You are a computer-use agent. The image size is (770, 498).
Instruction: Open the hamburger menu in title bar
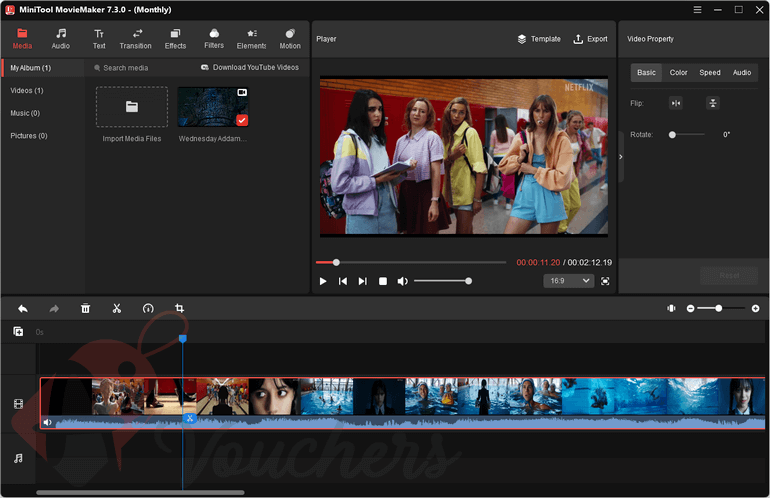[x=696, y=9]
